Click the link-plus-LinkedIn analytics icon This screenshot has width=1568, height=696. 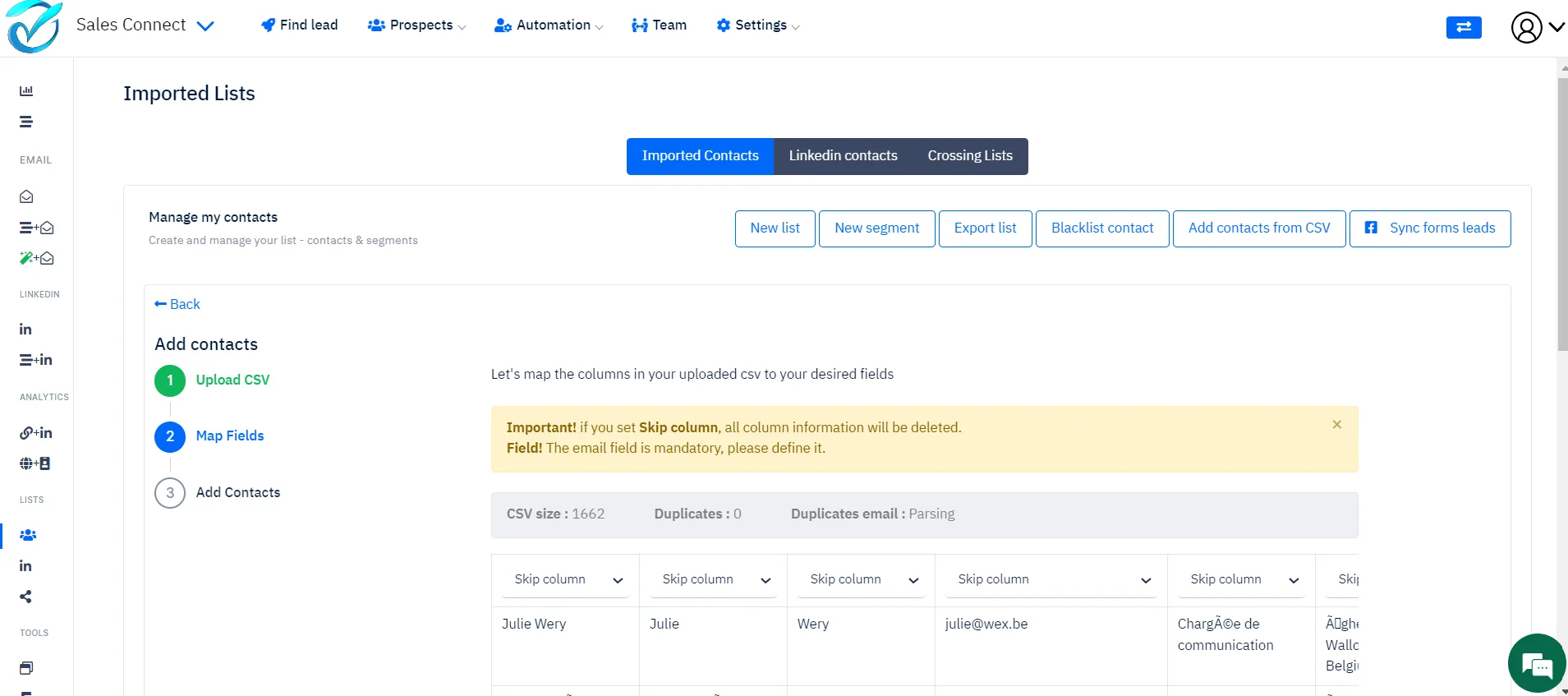pyautogui.click(x=35, y=433)
